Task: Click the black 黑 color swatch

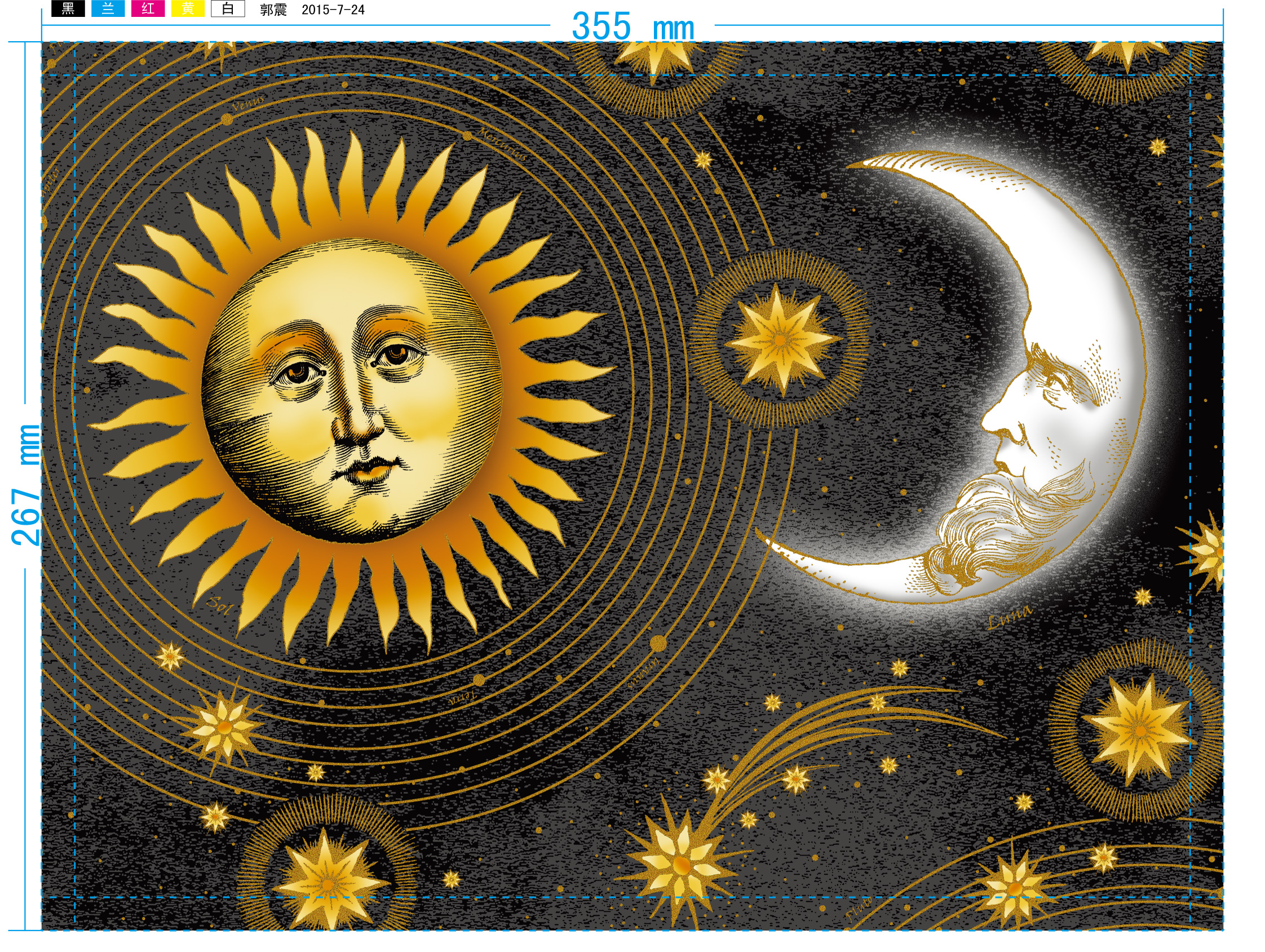Action: point(68,8)
